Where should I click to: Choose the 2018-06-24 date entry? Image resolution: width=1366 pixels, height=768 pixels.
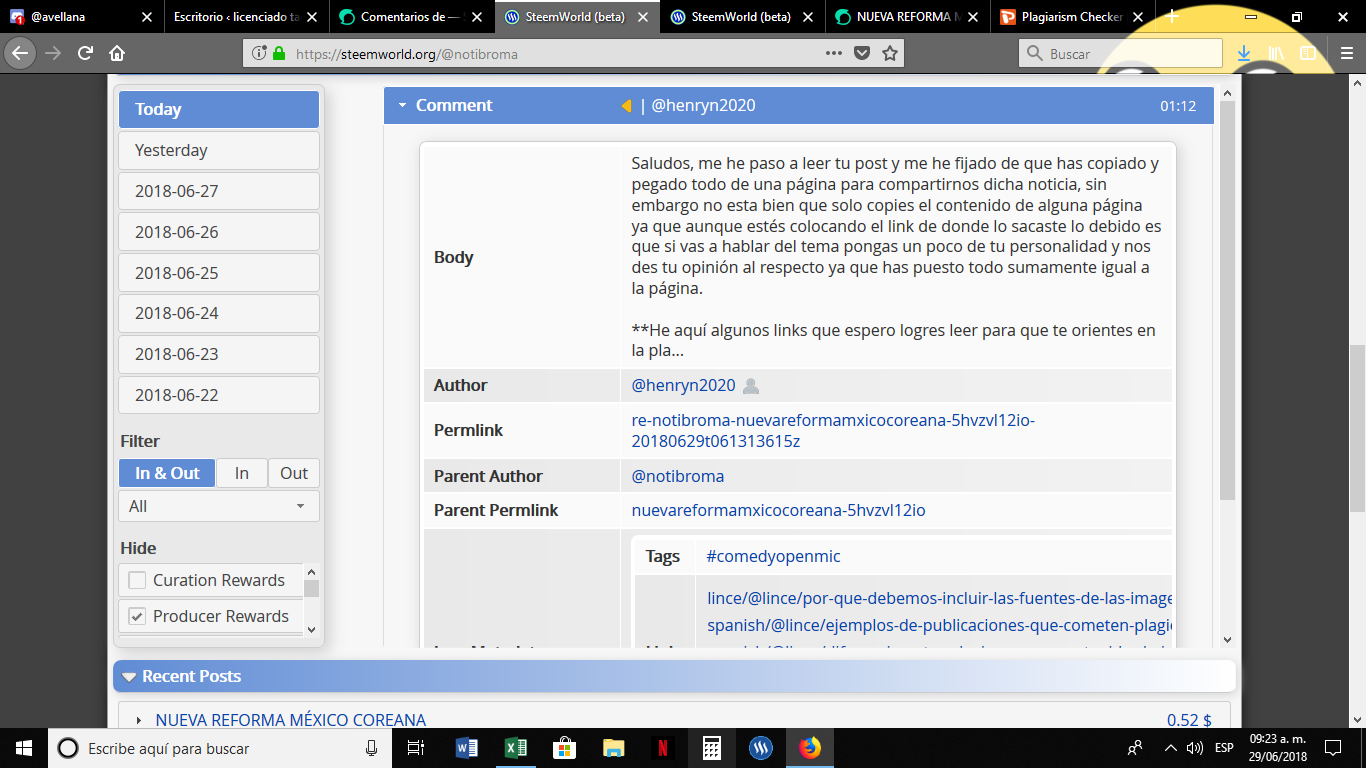pyautogui.click(x=219, y=313)
